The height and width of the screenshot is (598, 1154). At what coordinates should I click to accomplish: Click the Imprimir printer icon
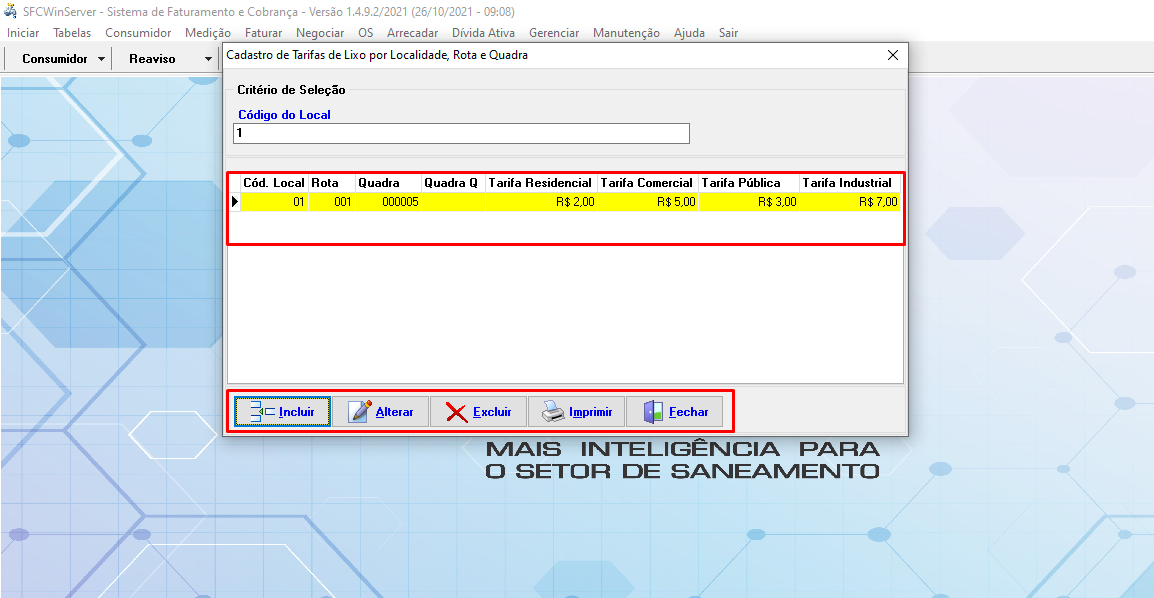pyautogui.click(x=553, y=412)
